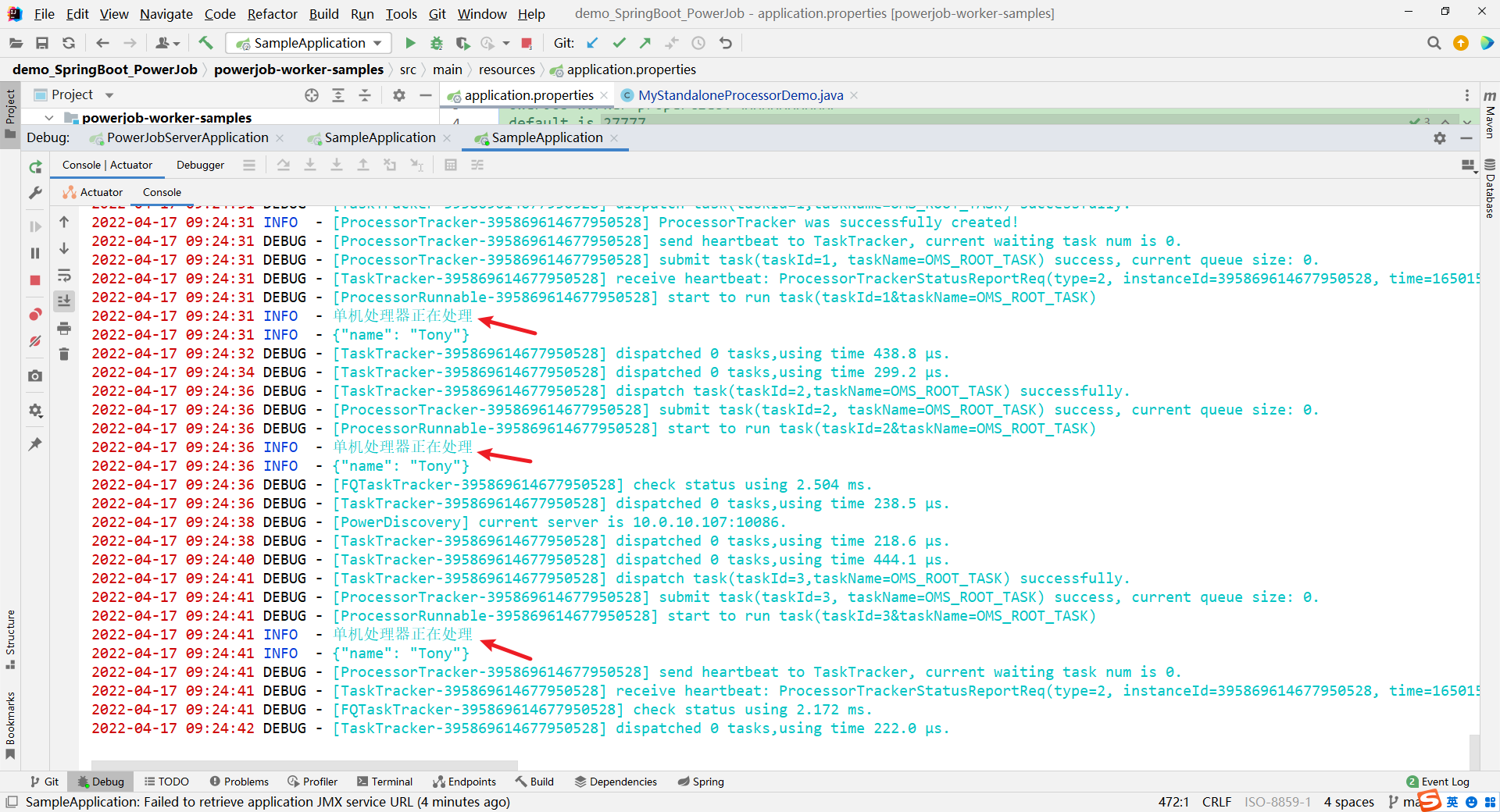Image resolution: width=1500 pixels, height=812 pixels.
Task: Open the Refactor menu
Action: pyautogui.click(x=272, y=14)
